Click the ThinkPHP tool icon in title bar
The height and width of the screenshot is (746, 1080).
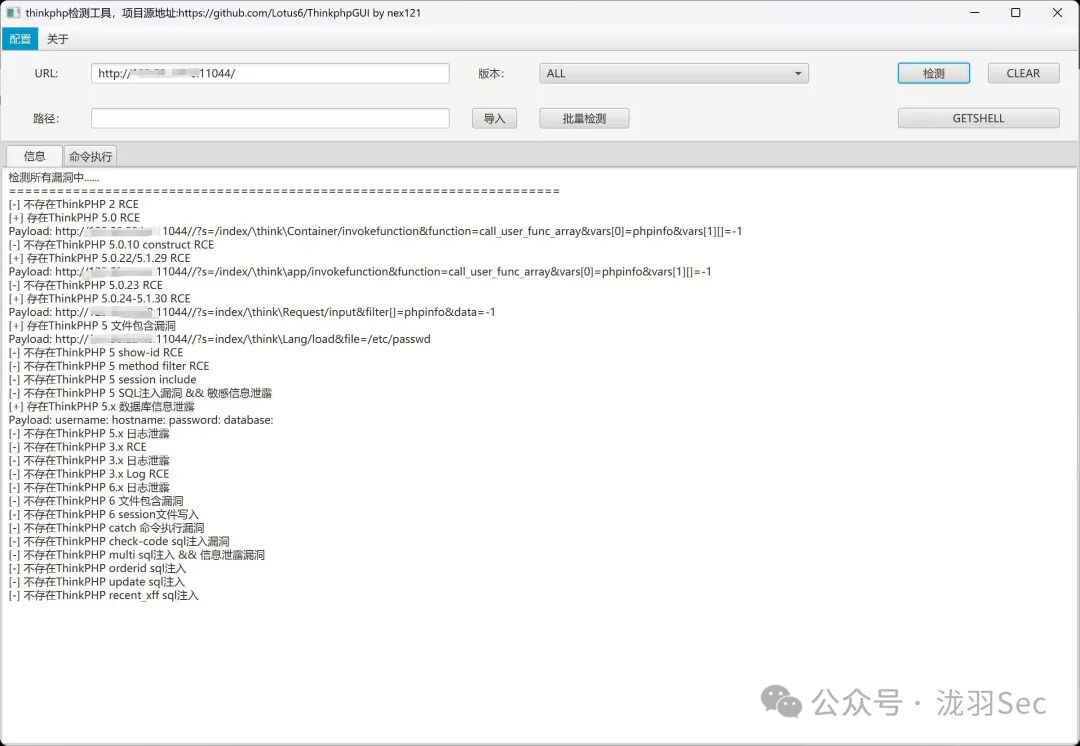click(11, 13)
